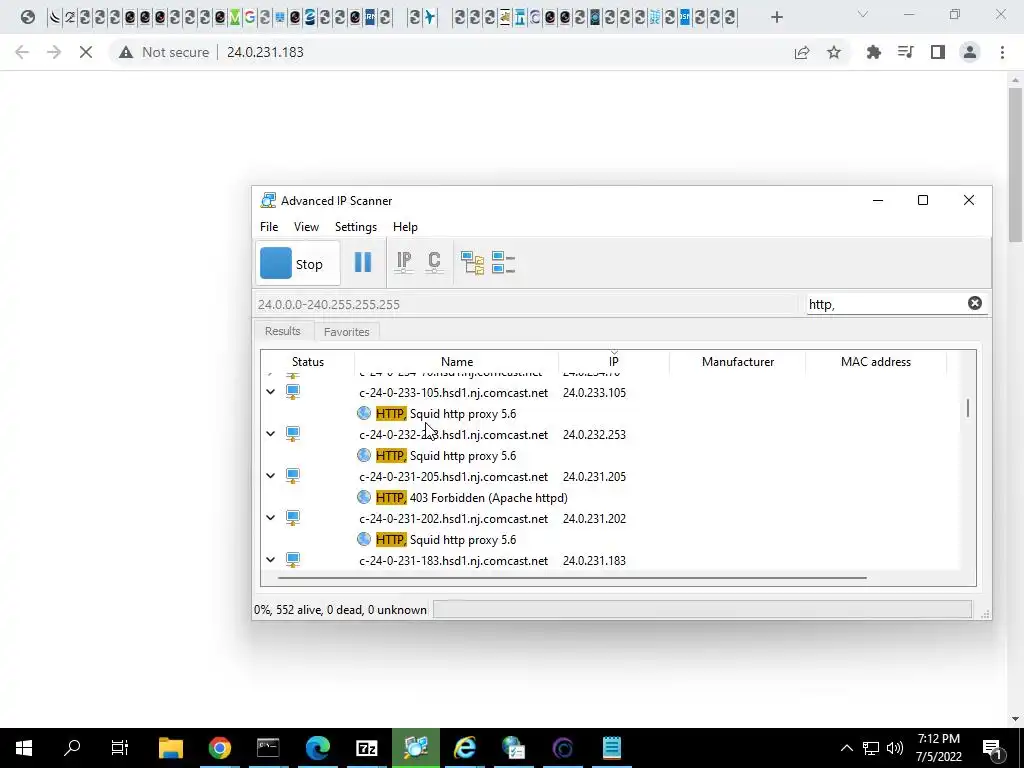Open Chrome's tab search chevron

point(863,15)
